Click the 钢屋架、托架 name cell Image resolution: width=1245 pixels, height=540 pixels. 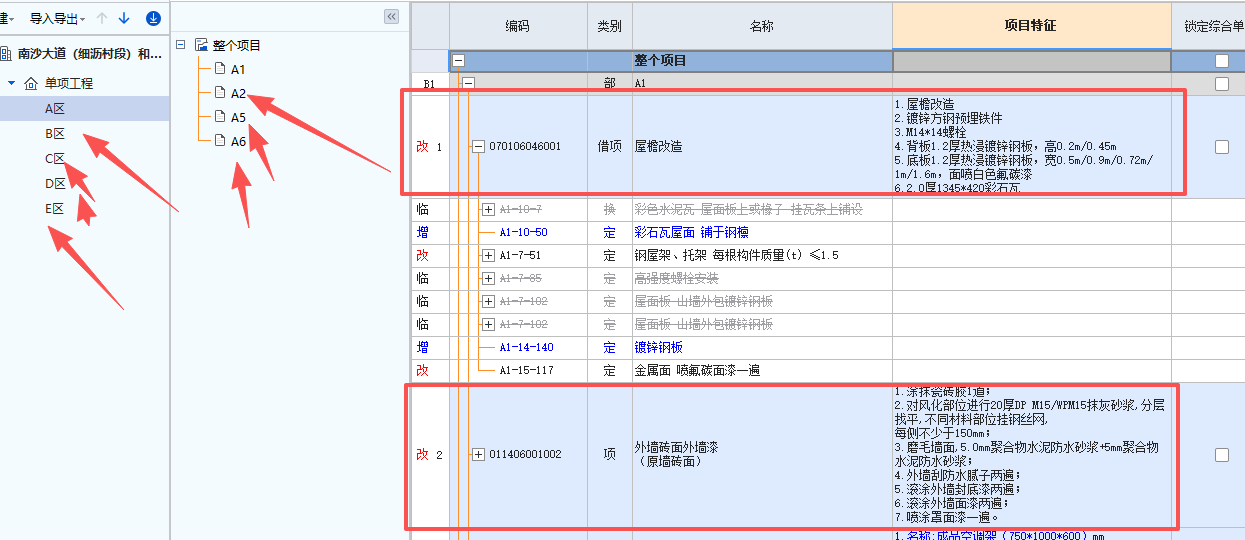[762, 255]
